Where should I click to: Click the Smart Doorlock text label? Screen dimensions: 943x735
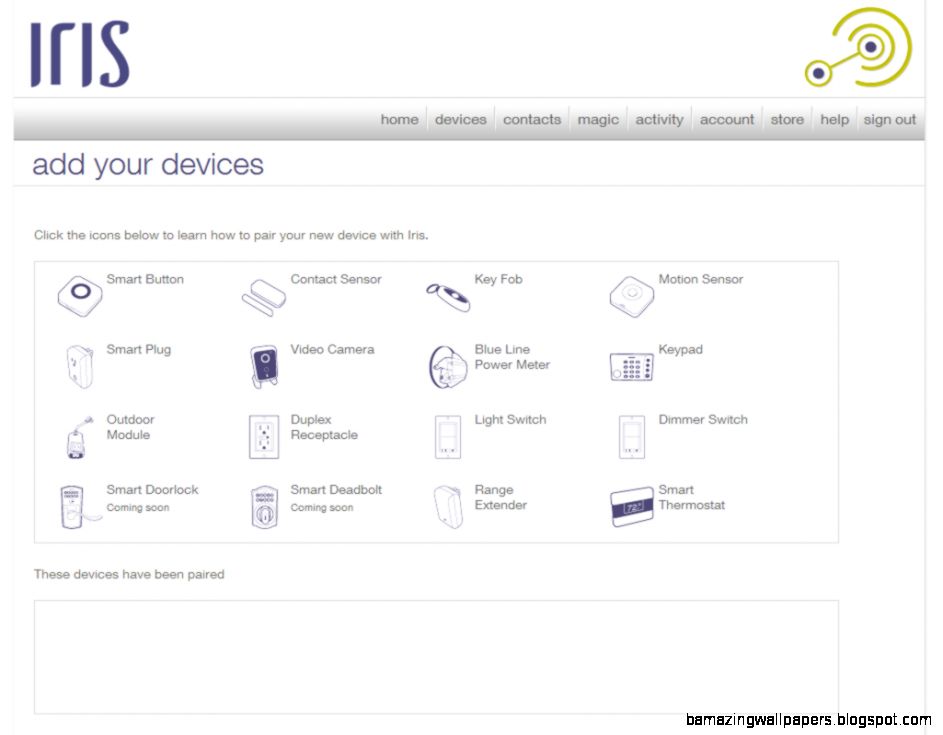click(152, 490)
